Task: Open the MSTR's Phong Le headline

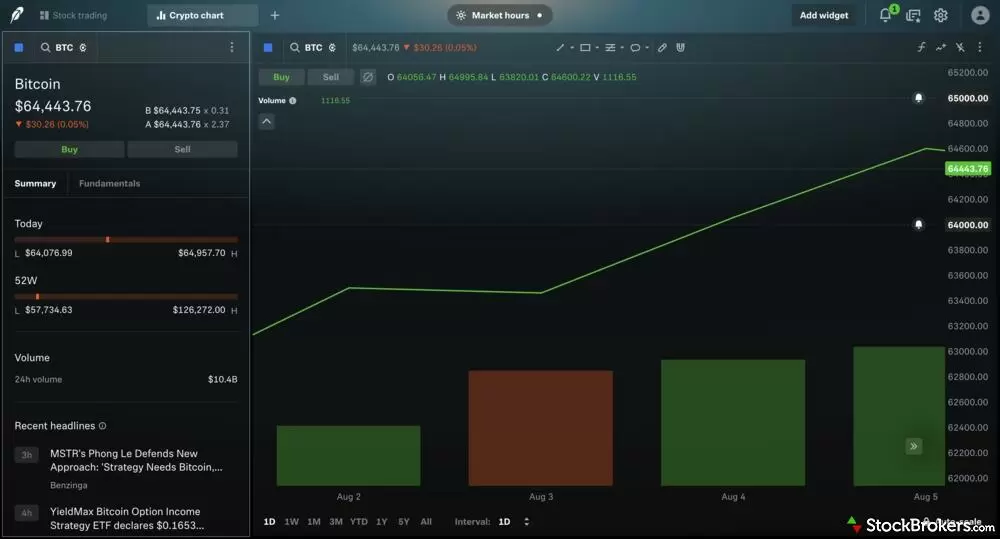Action: (136, 461)
